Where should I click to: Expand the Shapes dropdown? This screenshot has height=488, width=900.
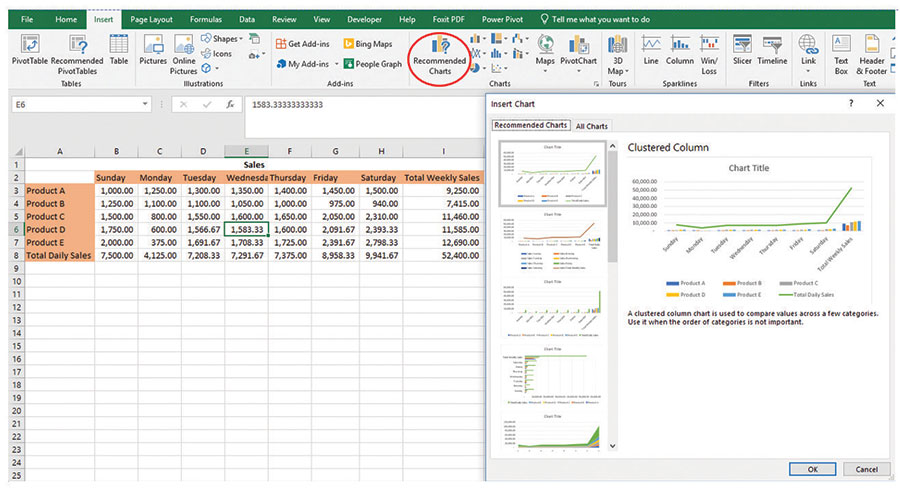point(241,39)
